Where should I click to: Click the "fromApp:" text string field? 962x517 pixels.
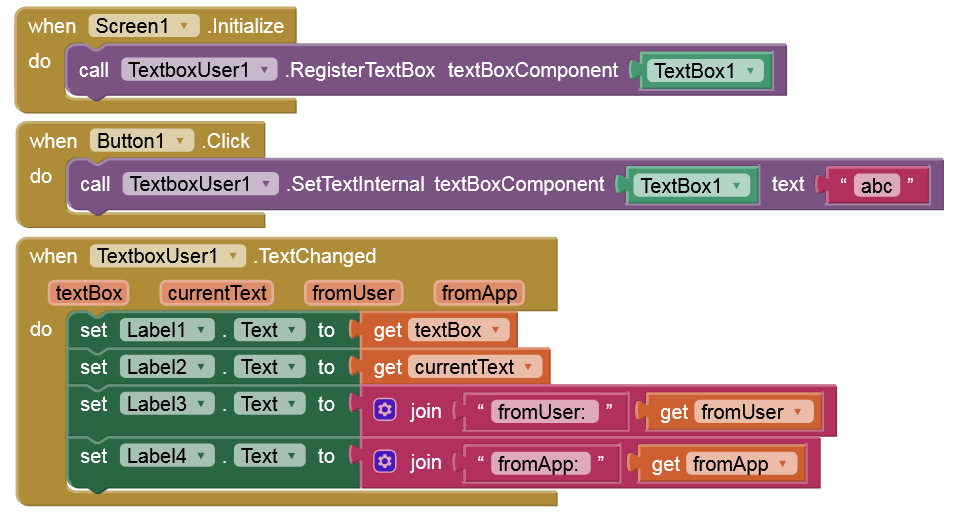pos(543,463)
